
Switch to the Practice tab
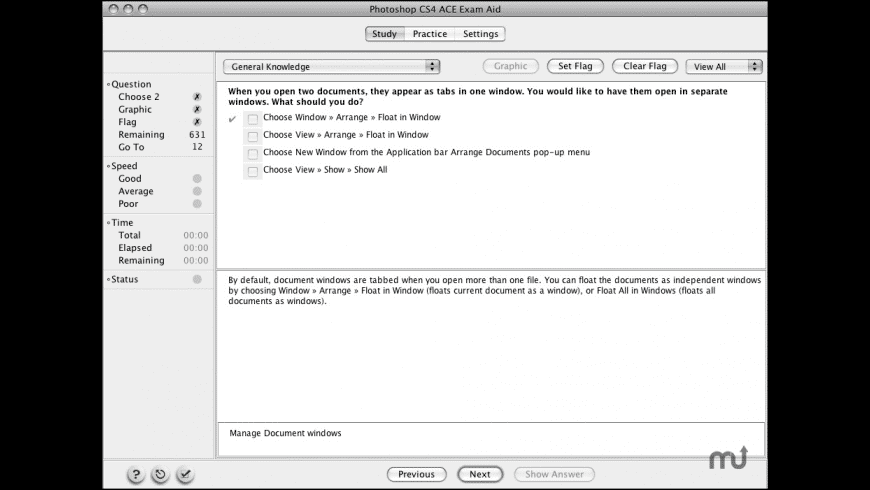click(430, 34)
